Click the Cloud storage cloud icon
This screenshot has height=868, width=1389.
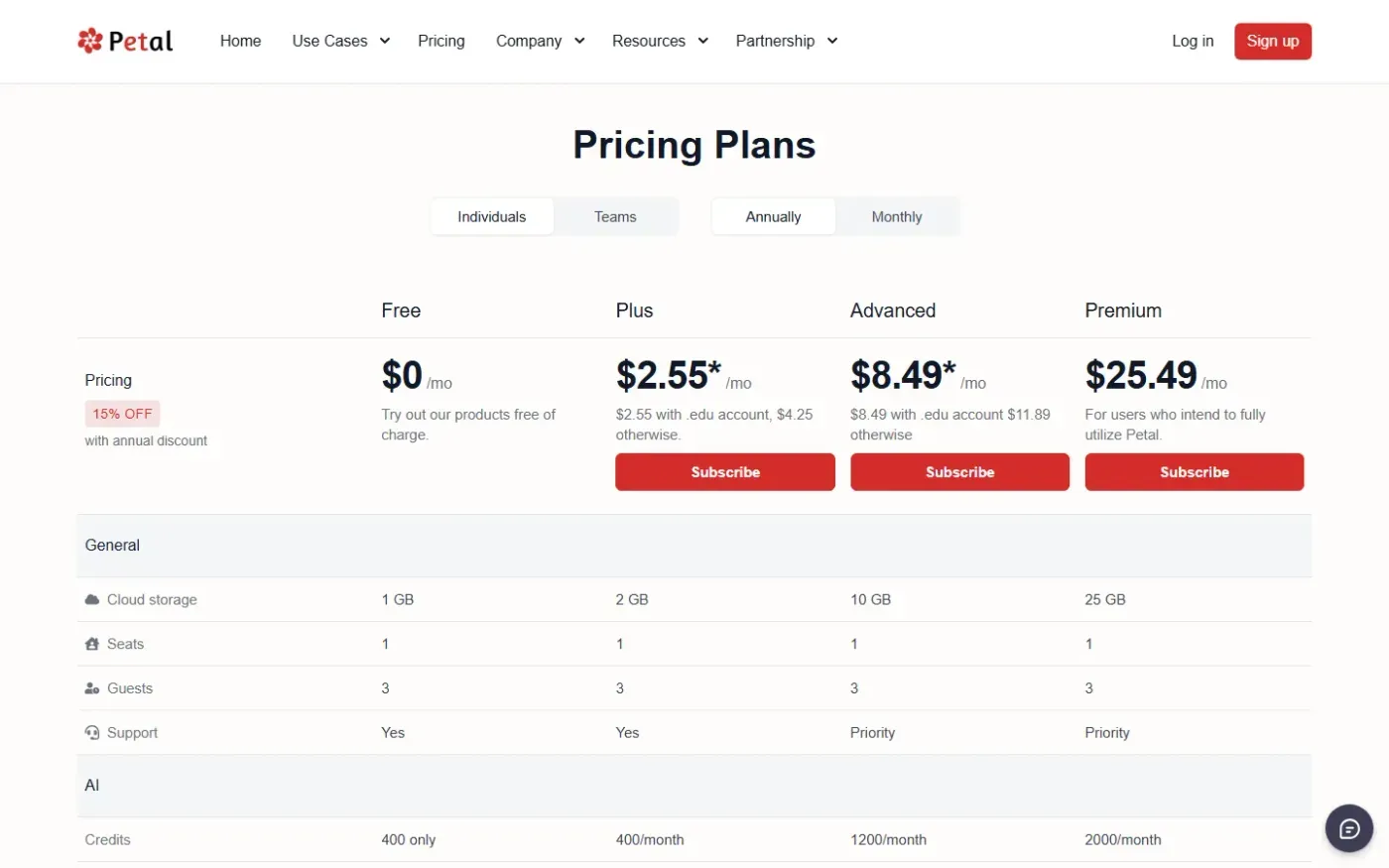pos(92,599)
